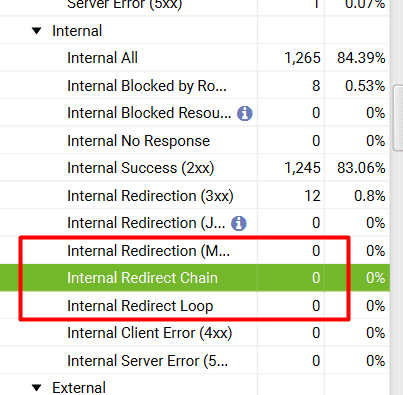Select the highlighted Internal Redirect Chain row
Viewport: 403px width, 395px height.
195,278
